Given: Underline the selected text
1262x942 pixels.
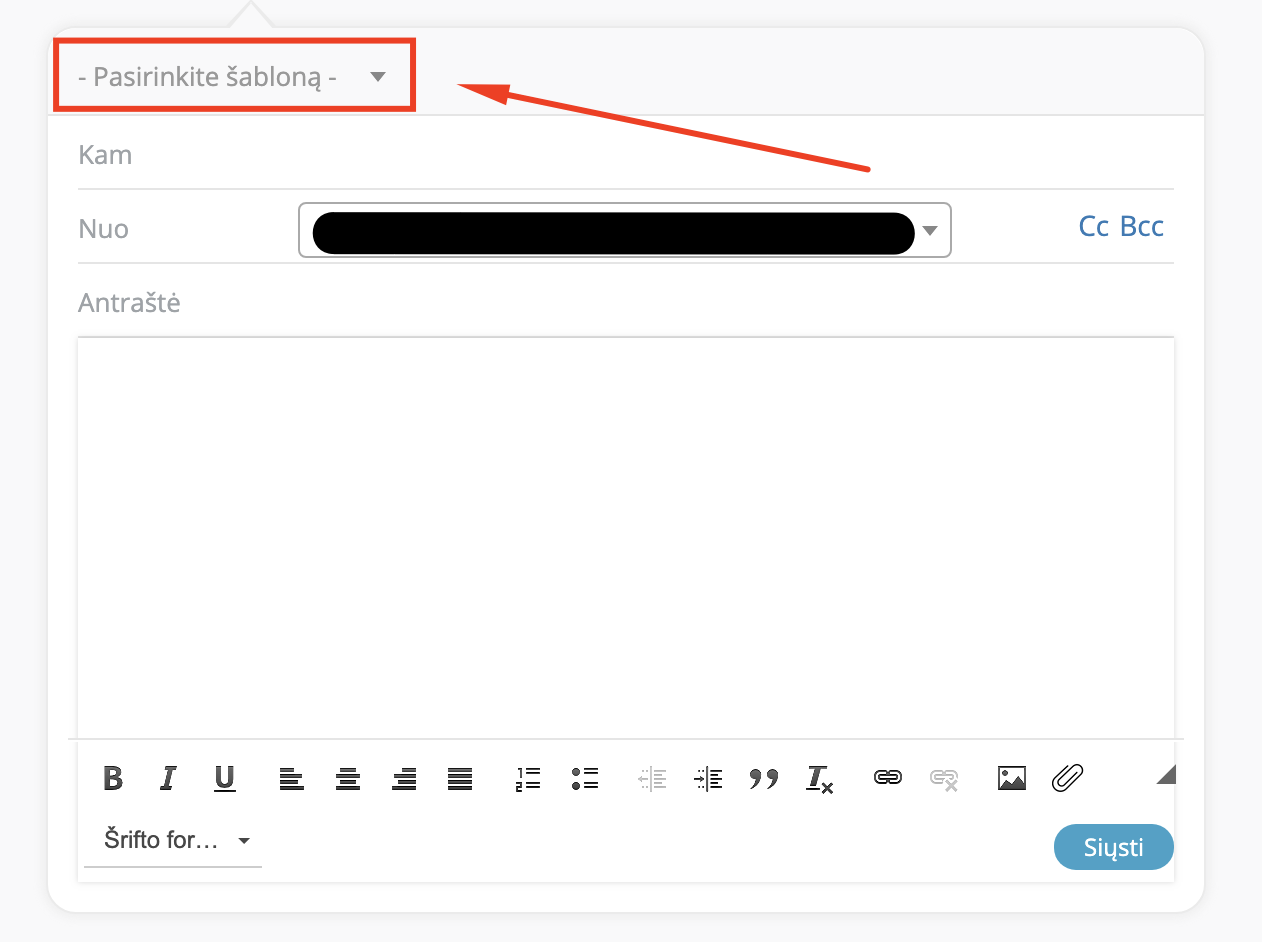Looking at the screenshot, I should [225, 778].
